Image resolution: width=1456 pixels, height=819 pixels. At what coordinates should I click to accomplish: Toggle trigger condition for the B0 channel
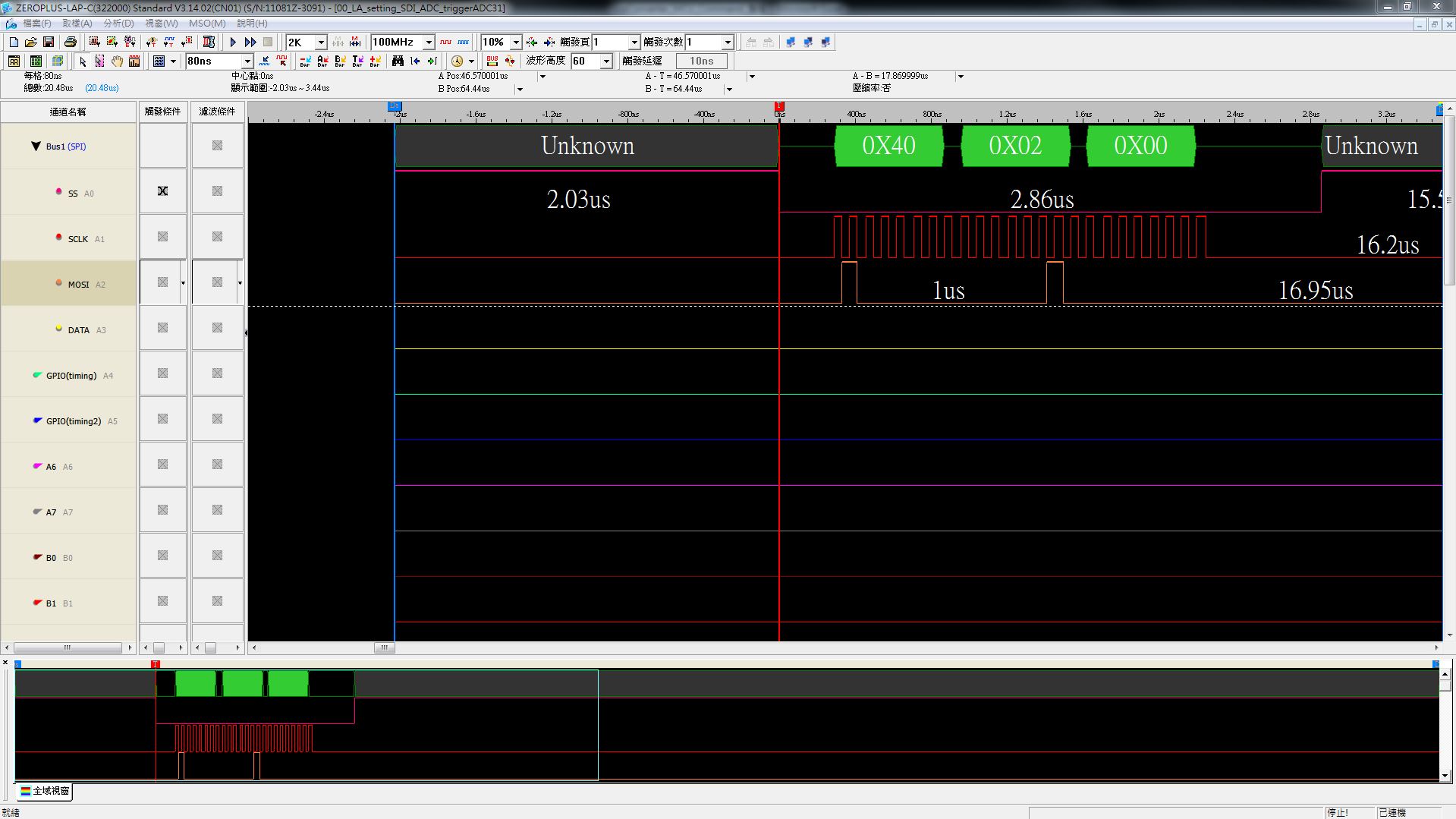(x=162, y=556)
